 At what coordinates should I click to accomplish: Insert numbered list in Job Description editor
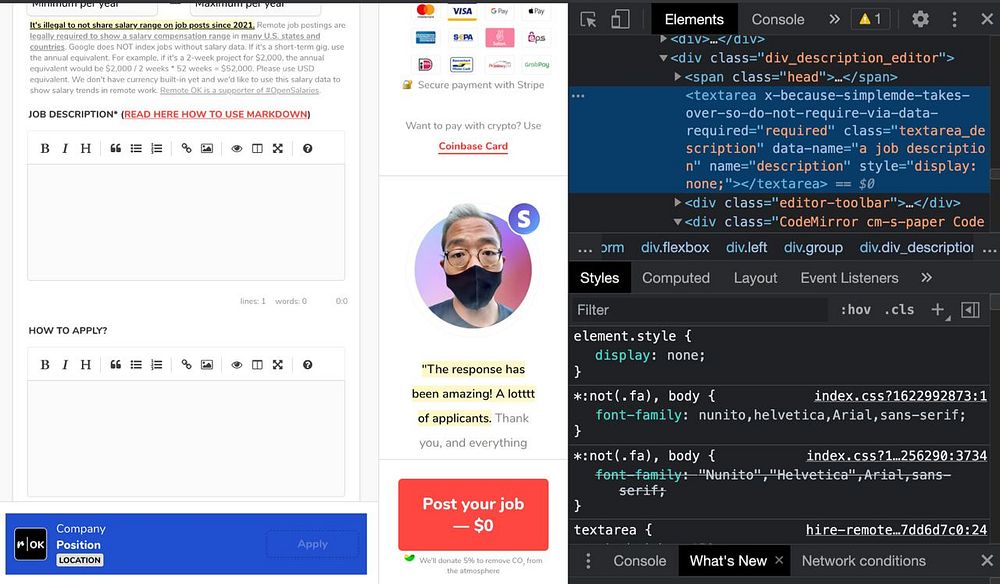pyautogui.click(x=156, y=149)
